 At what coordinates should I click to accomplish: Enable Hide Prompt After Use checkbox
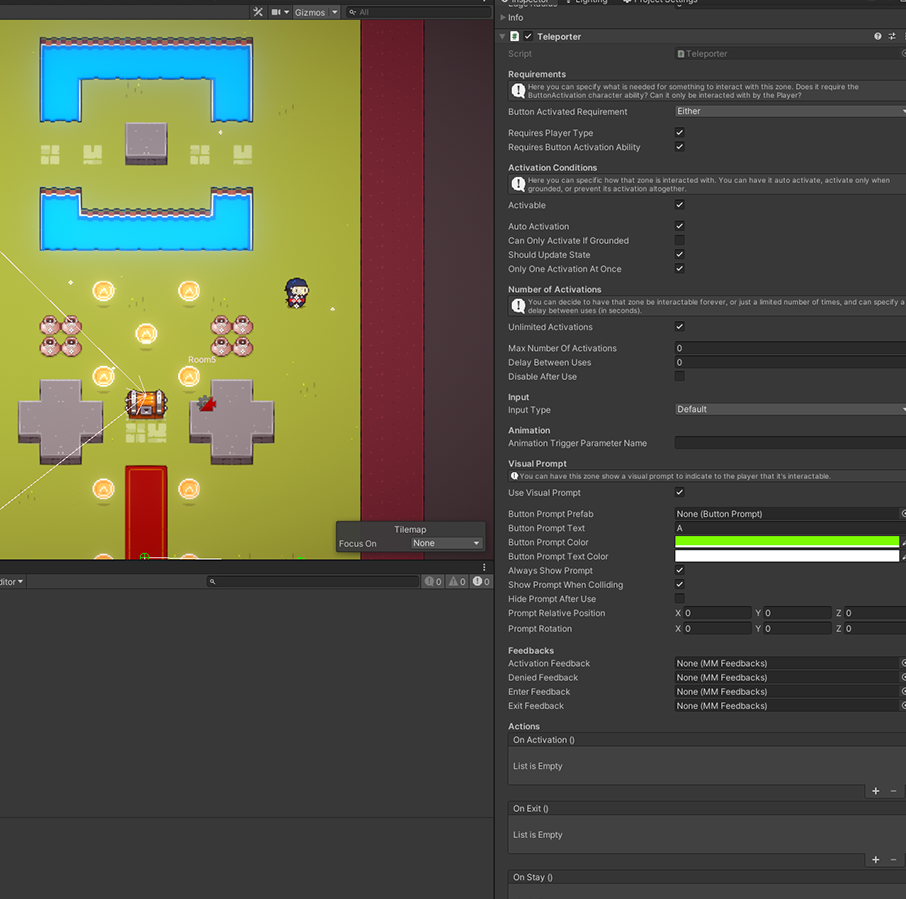pyautogui.click(x=680, y=599)
